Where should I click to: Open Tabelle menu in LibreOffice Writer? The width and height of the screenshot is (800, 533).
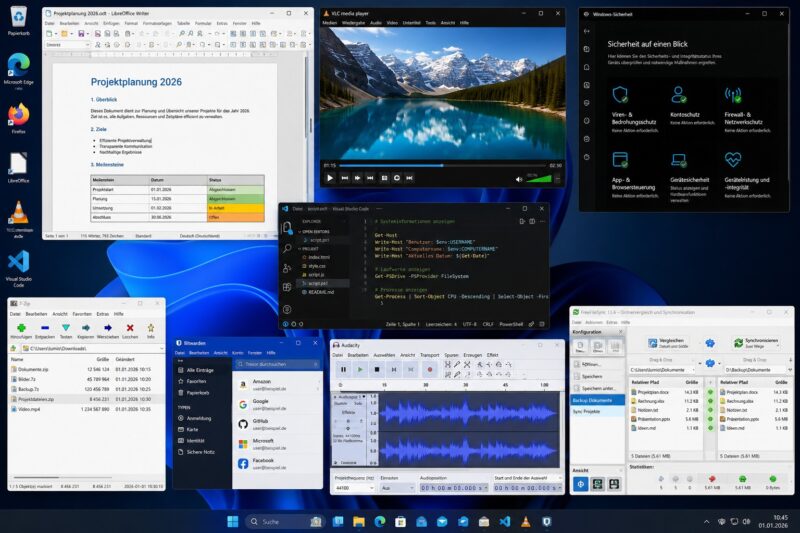pos(183,23)
